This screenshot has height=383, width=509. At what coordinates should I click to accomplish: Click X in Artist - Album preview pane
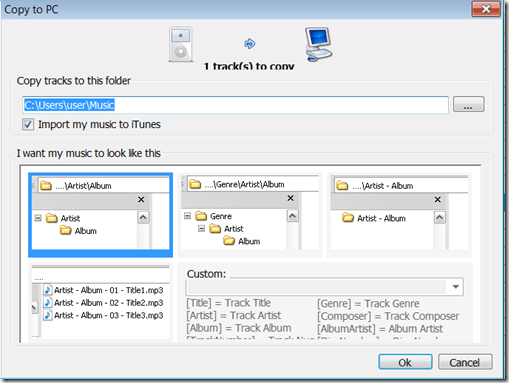[438, 199]
